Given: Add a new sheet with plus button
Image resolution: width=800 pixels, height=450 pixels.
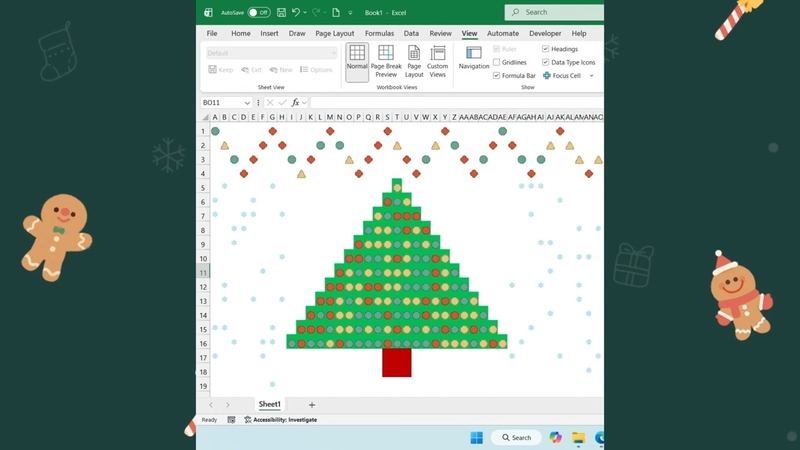Looking at the screenshot, I should pos(312,405).
